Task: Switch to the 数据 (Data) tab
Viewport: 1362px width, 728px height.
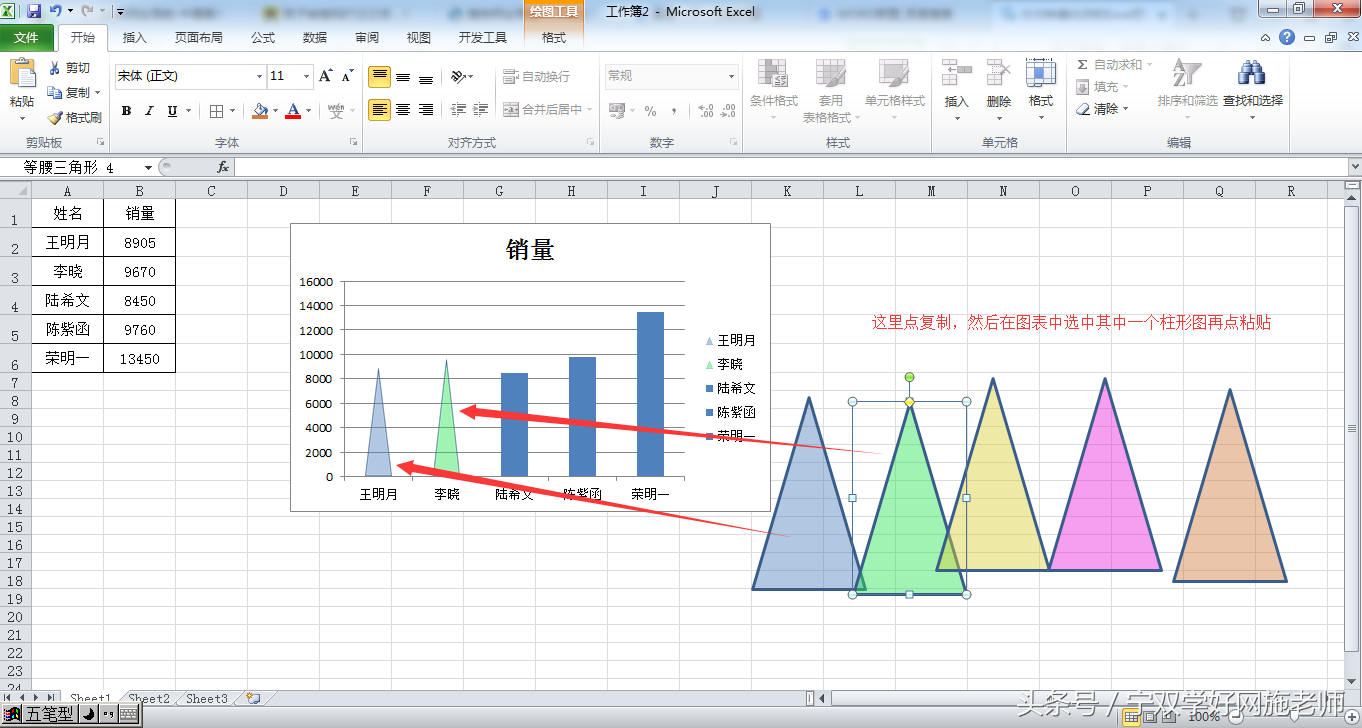Action: [x=315, y=38]
